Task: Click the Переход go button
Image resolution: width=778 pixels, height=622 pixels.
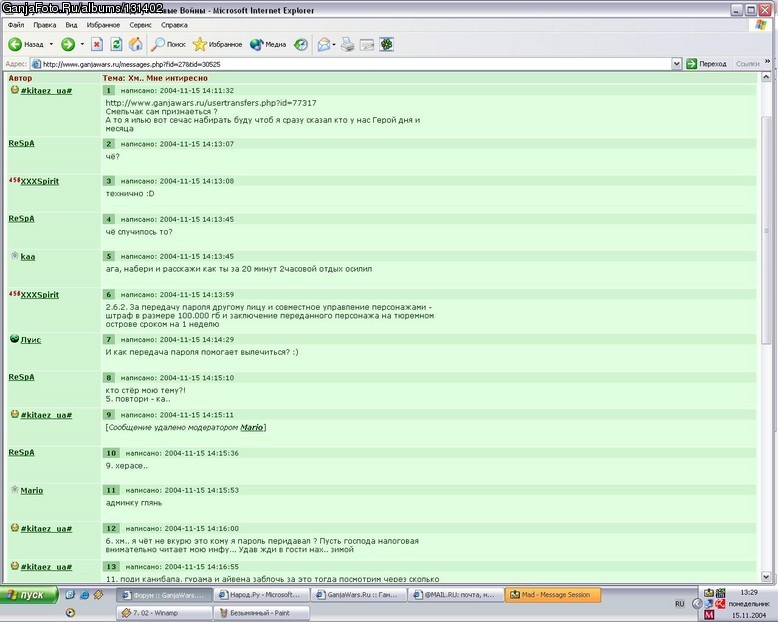Action: (x=707, y=64)
